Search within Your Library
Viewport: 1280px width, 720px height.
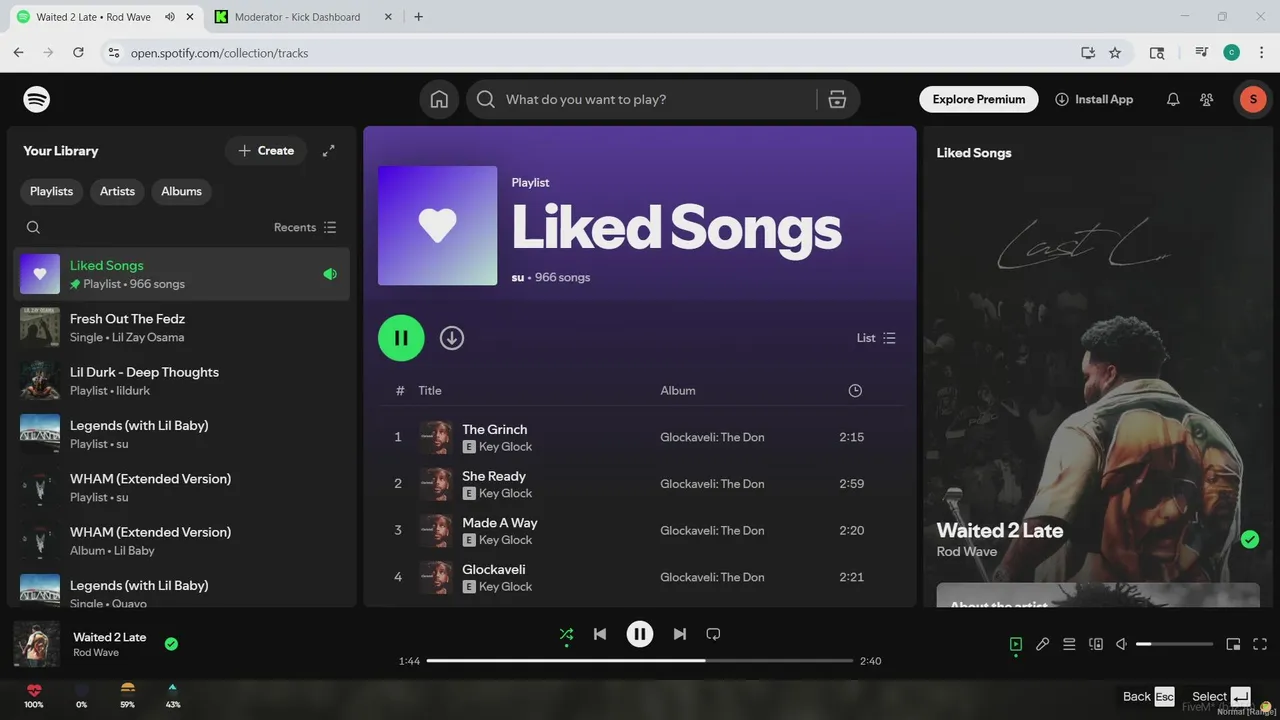33,227
